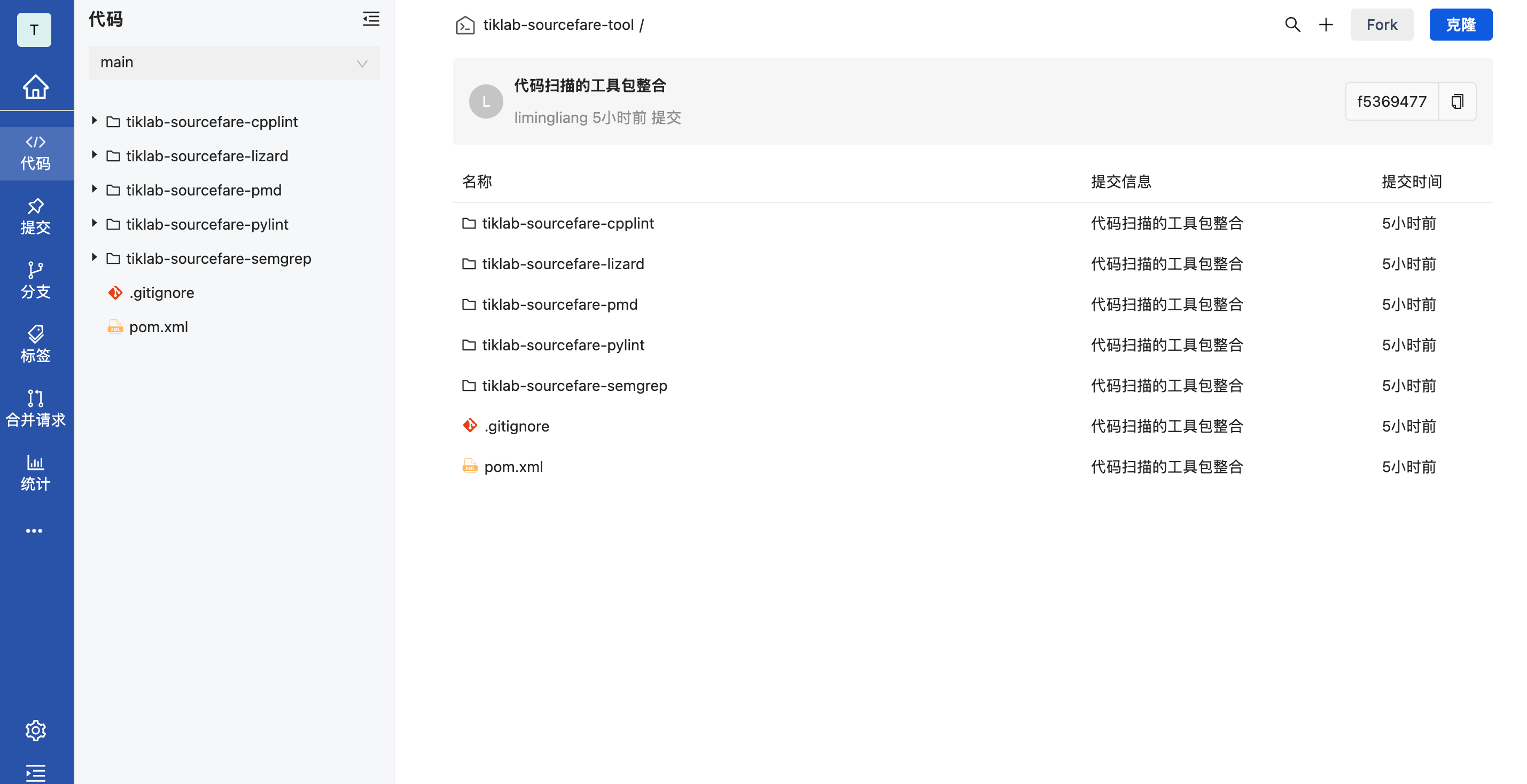
Task: Click the blue 克隆 clone button
Action: pos(1460,25)
